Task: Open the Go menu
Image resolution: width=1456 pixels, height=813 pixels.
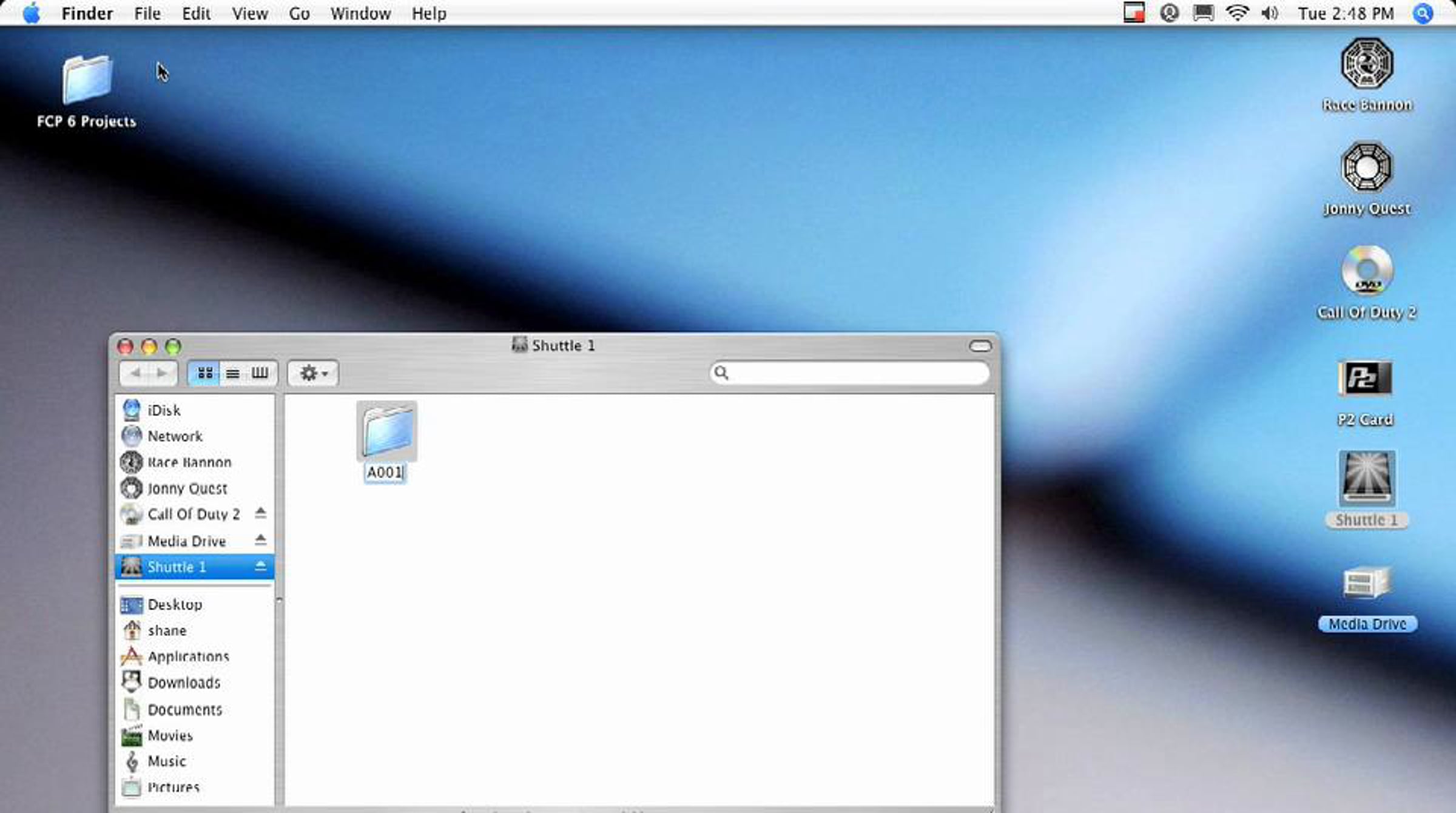Action: click(x=299, y=13)
